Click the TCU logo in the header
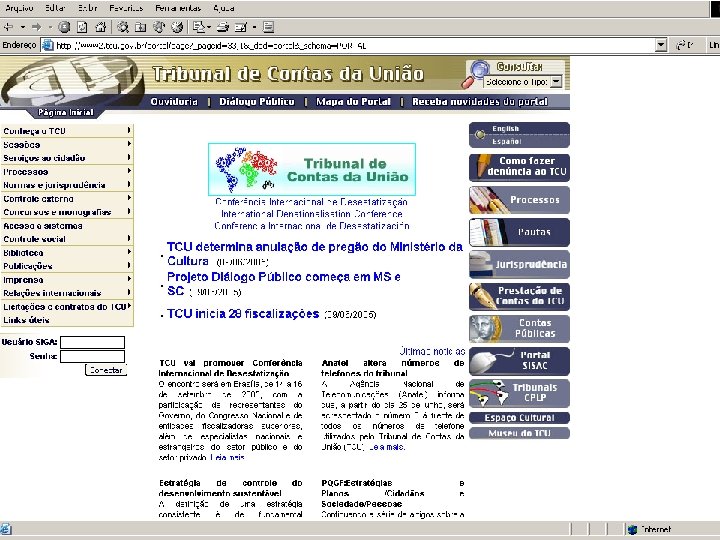The image size is (720, 540). (71, 83)
